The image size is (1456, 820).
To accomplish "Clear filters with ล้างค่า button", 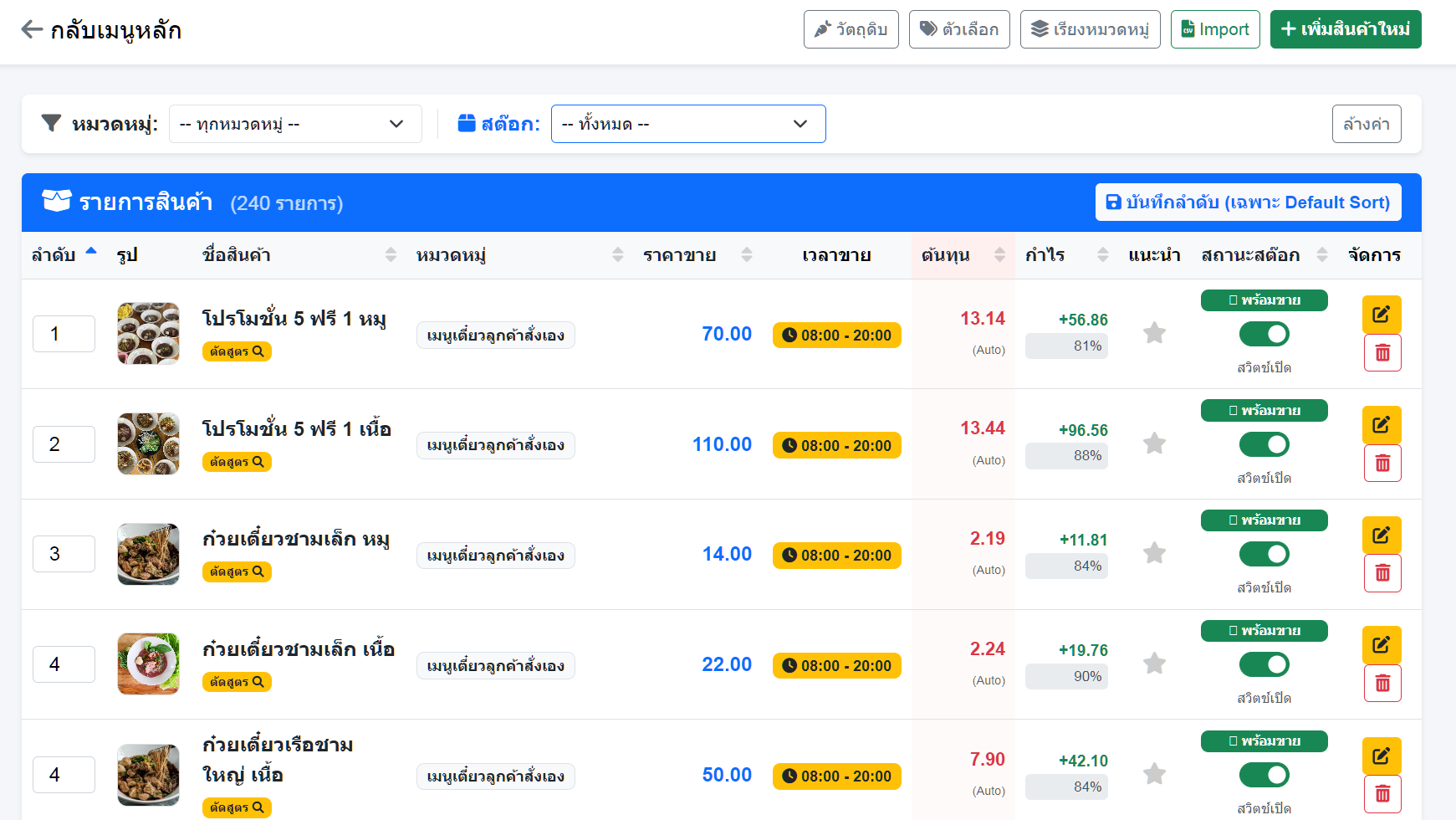I will pos(1367,124).
